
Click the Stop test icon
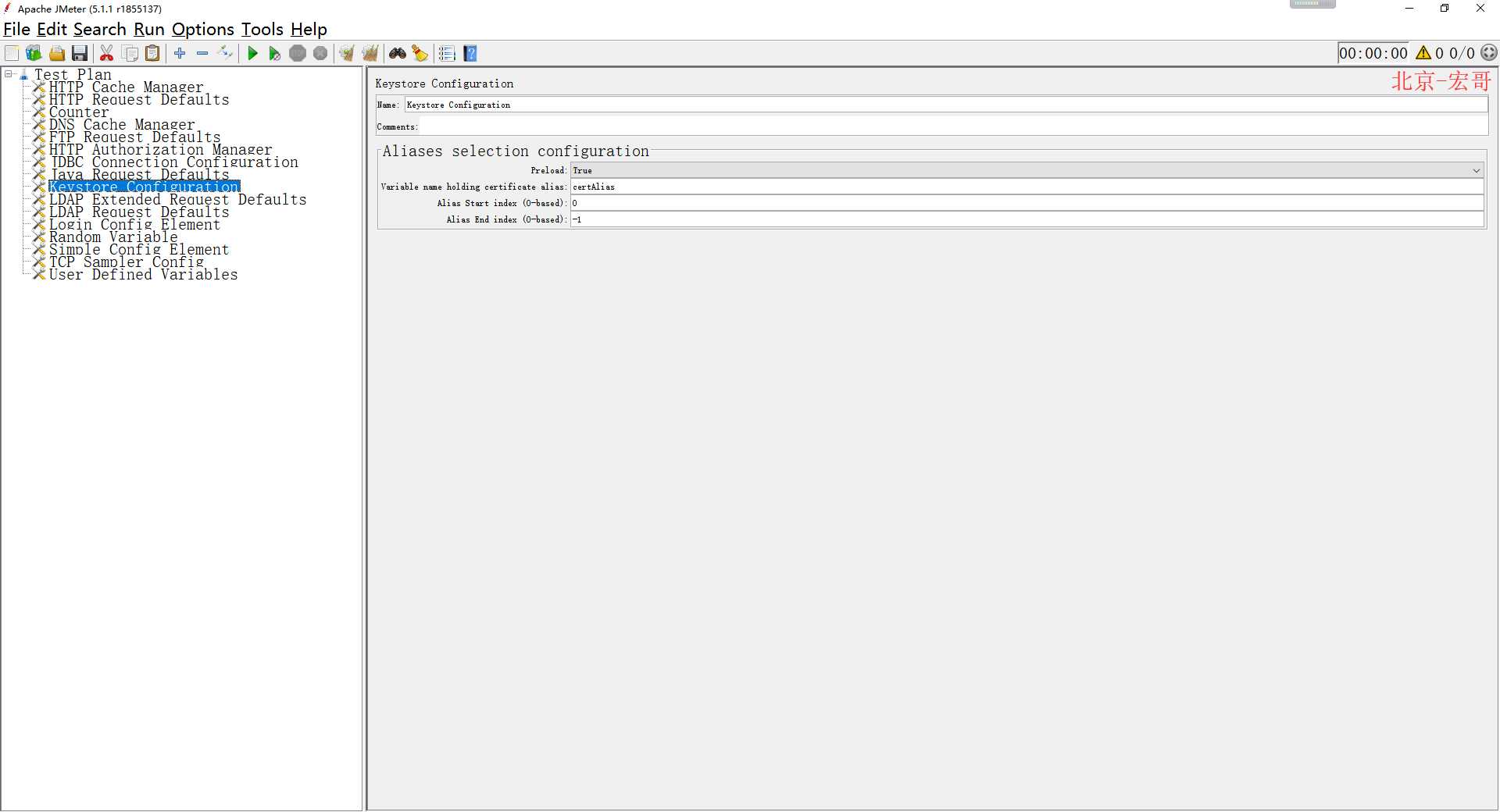coord(298,53)
